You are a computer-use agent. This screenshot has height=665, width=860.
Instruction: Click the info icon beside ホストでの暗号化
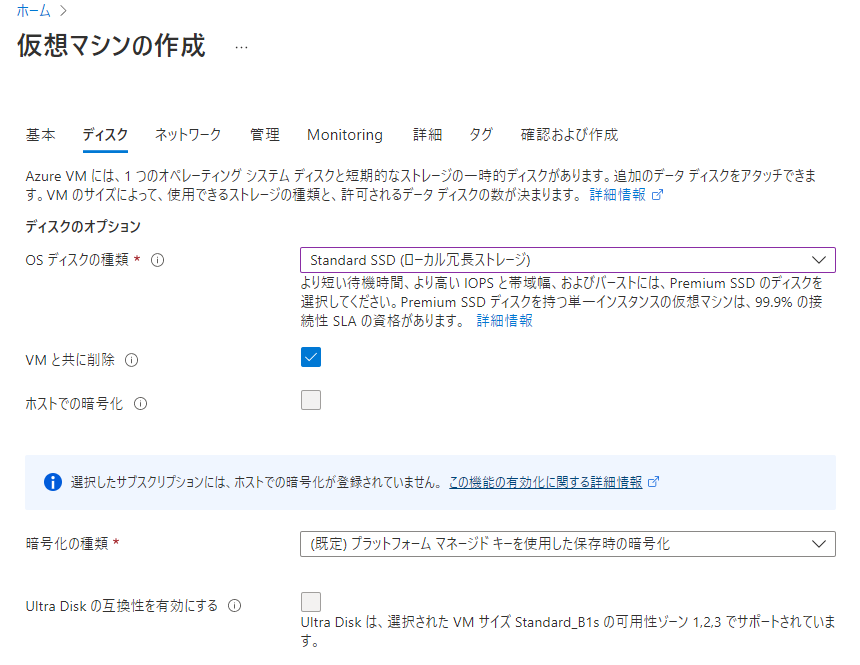coord(140,404)
